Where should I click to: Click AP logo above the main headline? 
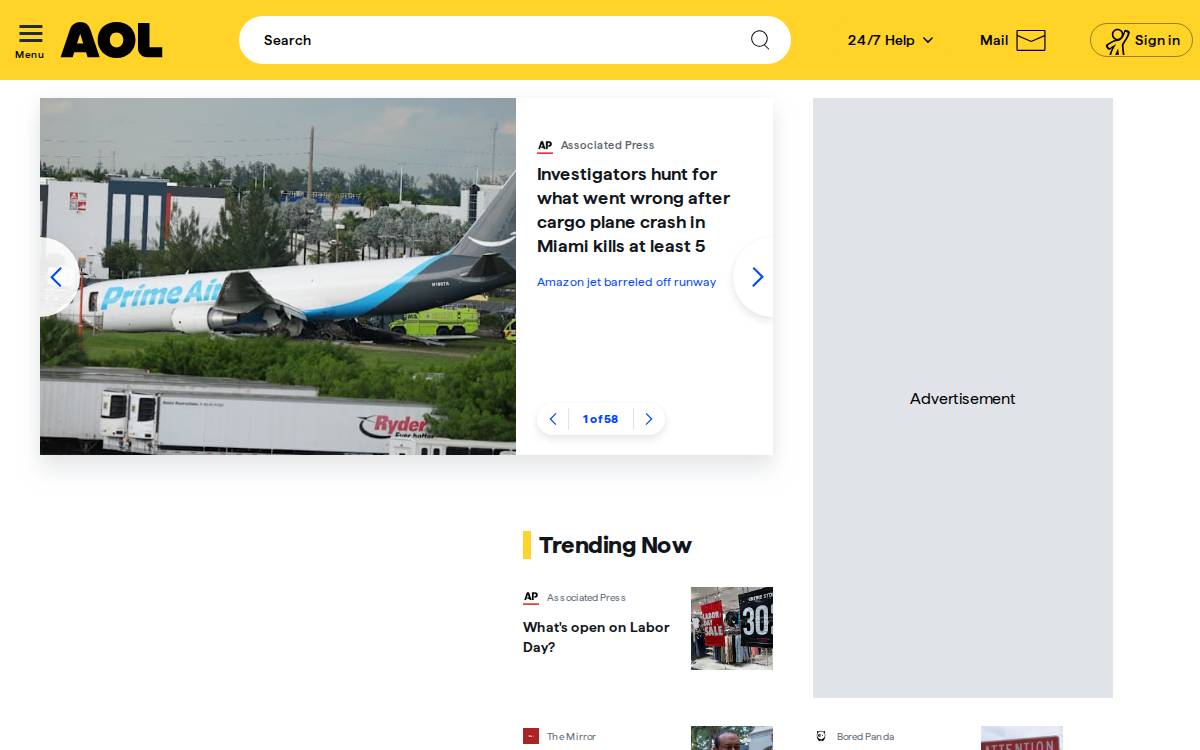click(545, 146)
